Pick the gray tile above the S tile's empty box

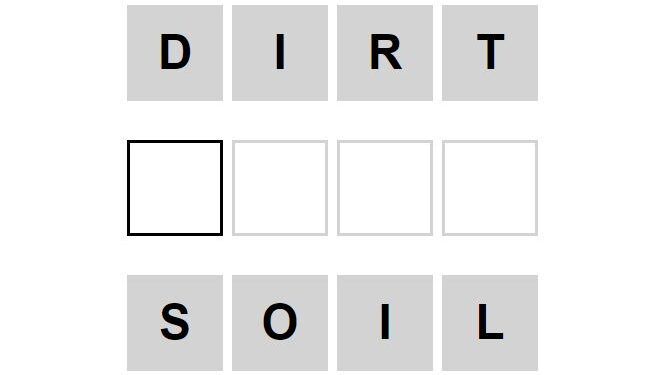tap(175, 53)
